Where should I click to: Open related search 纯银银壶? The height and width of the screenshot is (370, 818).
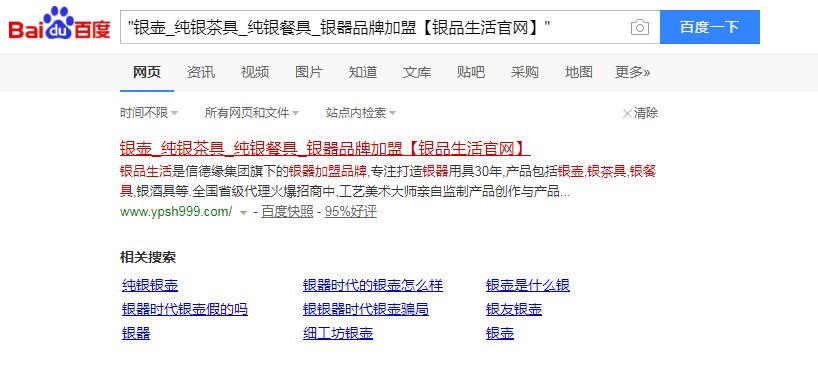point(150,285)
